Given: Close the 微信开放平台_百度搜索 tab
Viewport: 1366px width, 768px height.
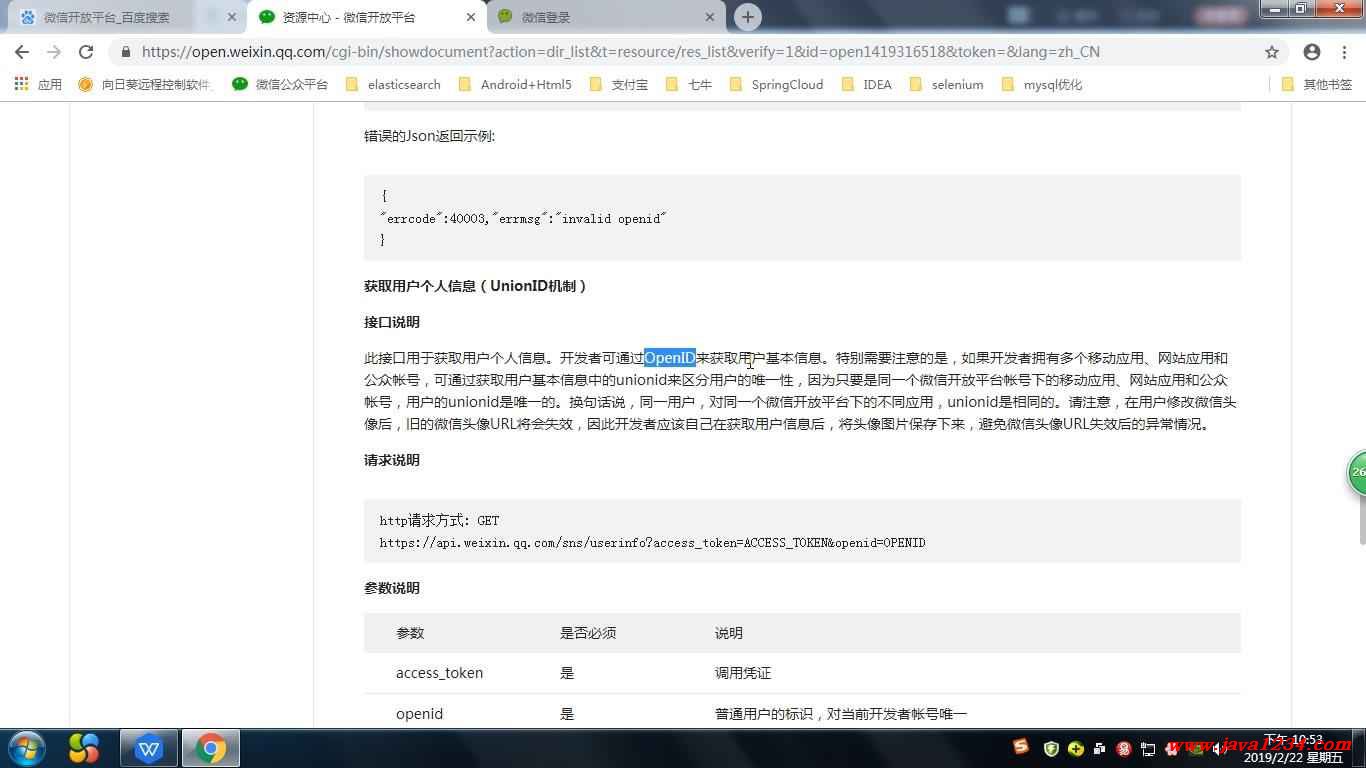Looking at the screenshot, I should (231, 17).
